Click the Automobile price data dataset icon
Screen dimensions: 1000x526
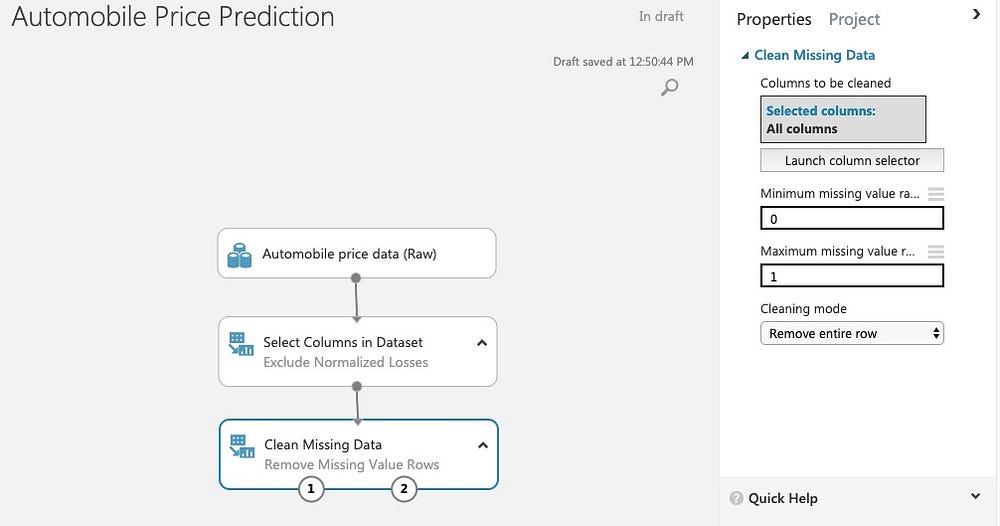tap(240, 255)
